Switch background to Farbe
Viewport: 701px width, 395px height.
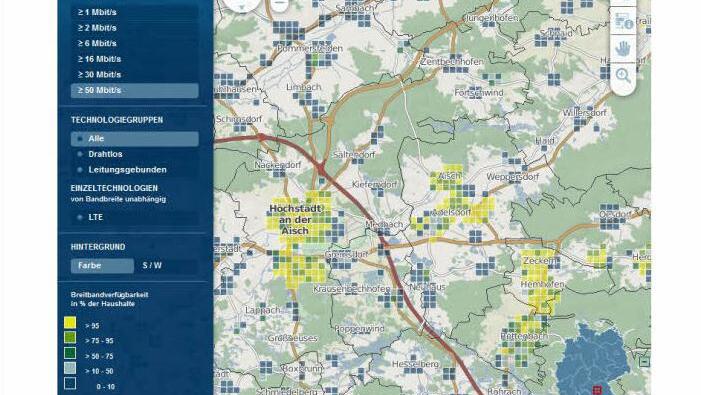point(102,265)
